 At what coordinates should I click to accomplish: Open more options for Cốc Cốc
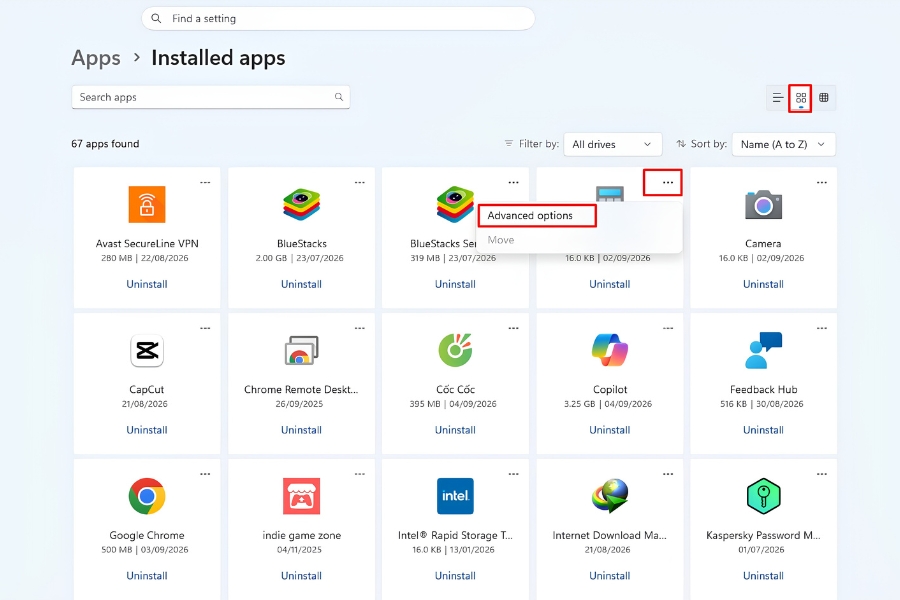click(x=513, y=328)
